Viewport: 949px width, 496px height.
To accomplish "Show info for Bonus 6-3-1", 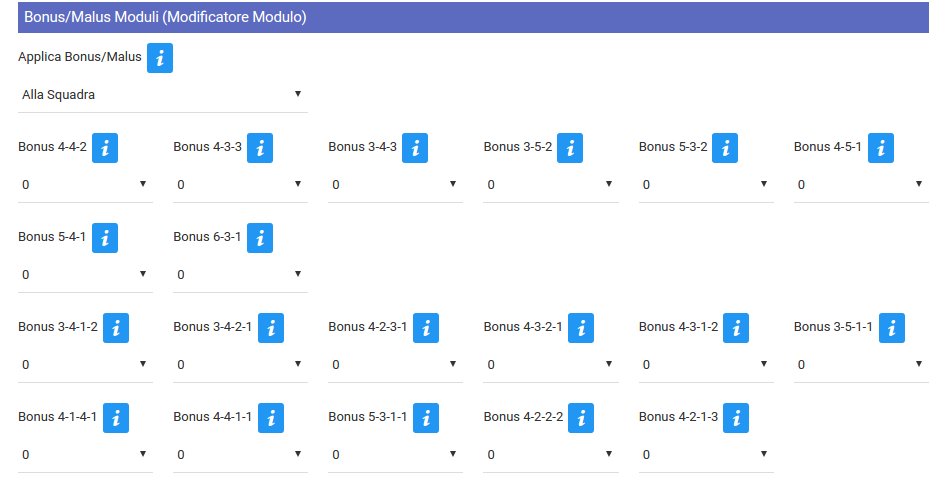I will tap(260, 238).
